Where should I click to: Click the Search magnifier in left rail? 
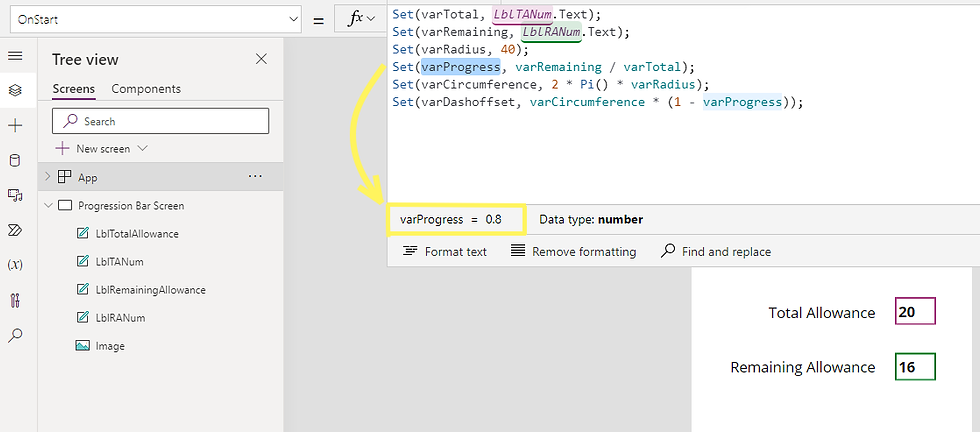[15, 336]
